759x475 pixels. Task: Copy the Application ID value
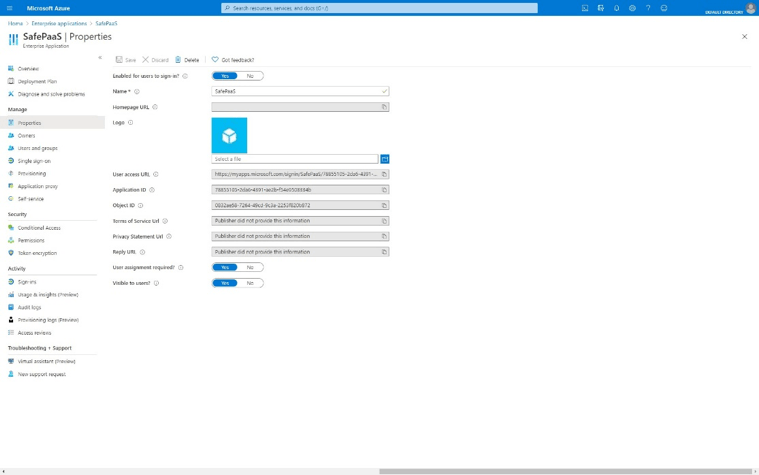coord(384,190)
